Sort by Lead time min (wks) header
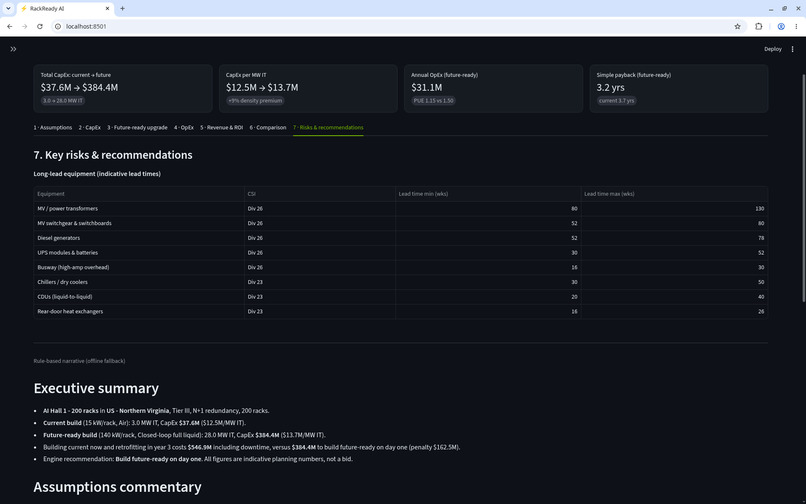Image resolution: width=806 pixels, height=504 pixels. [x=488, y=194]
